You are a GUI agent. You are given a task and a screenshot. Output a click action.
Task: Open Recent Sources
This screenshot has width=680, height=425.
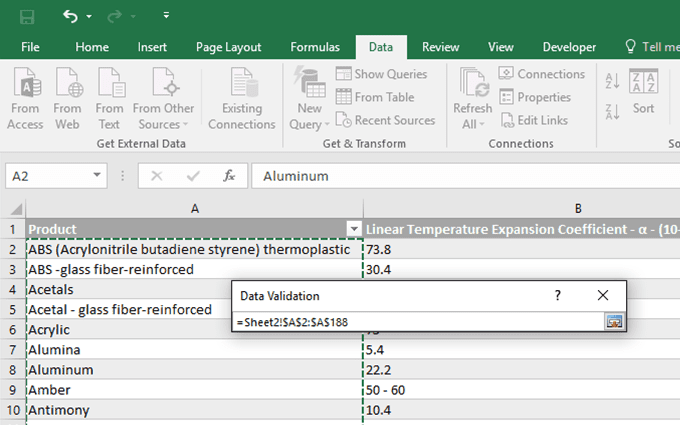click(386, 120)
